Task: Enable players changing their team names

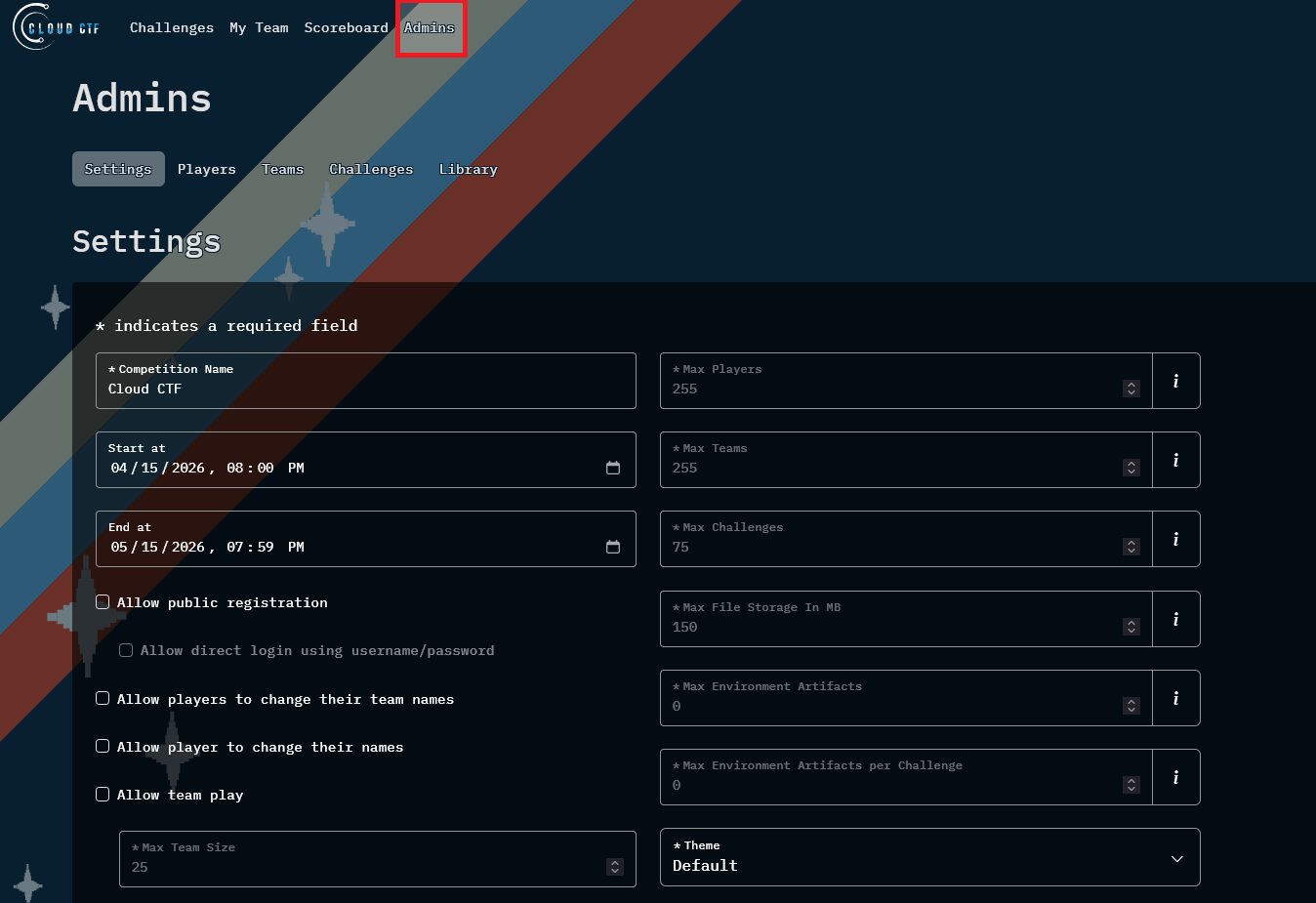Action: (103, 698)
